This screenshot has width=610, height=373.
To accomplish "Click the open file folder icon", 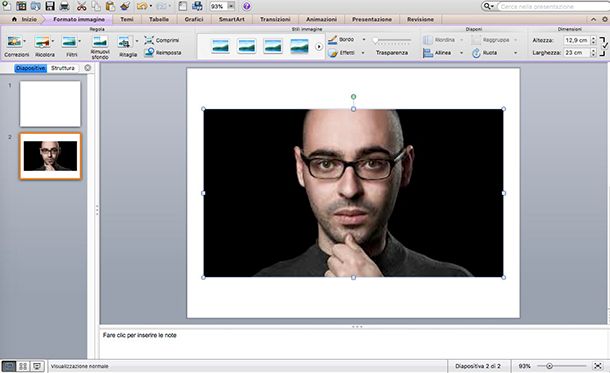I will (x=35, y=6).
